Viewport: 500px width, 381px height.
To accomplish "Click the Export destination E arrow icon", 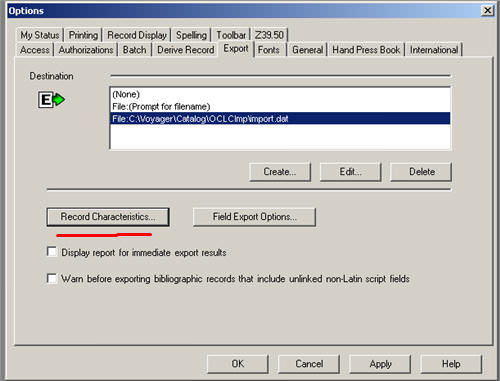I will click(x=51, y=100).
